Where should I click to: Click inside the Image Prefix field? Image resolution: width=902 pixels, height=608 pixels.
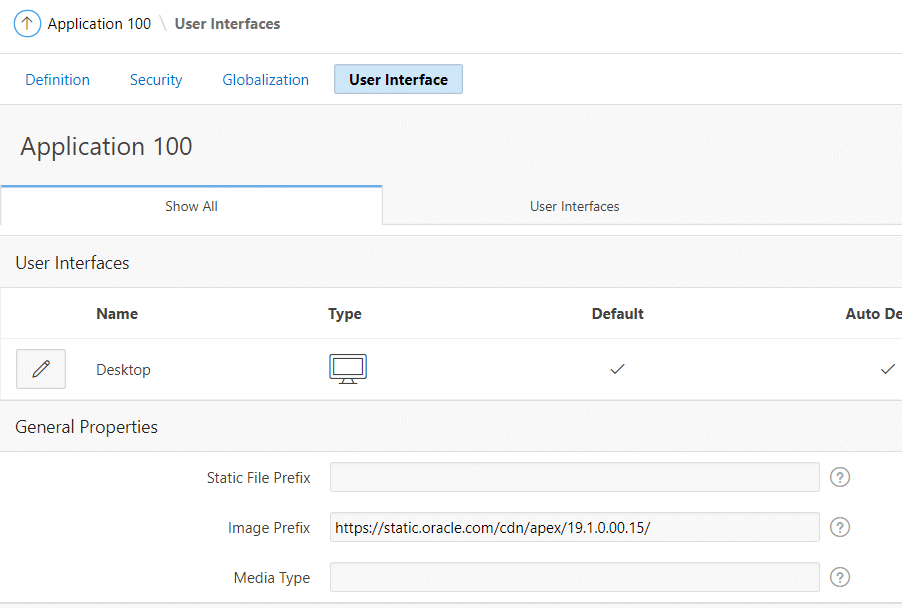(x=574, y=527)
